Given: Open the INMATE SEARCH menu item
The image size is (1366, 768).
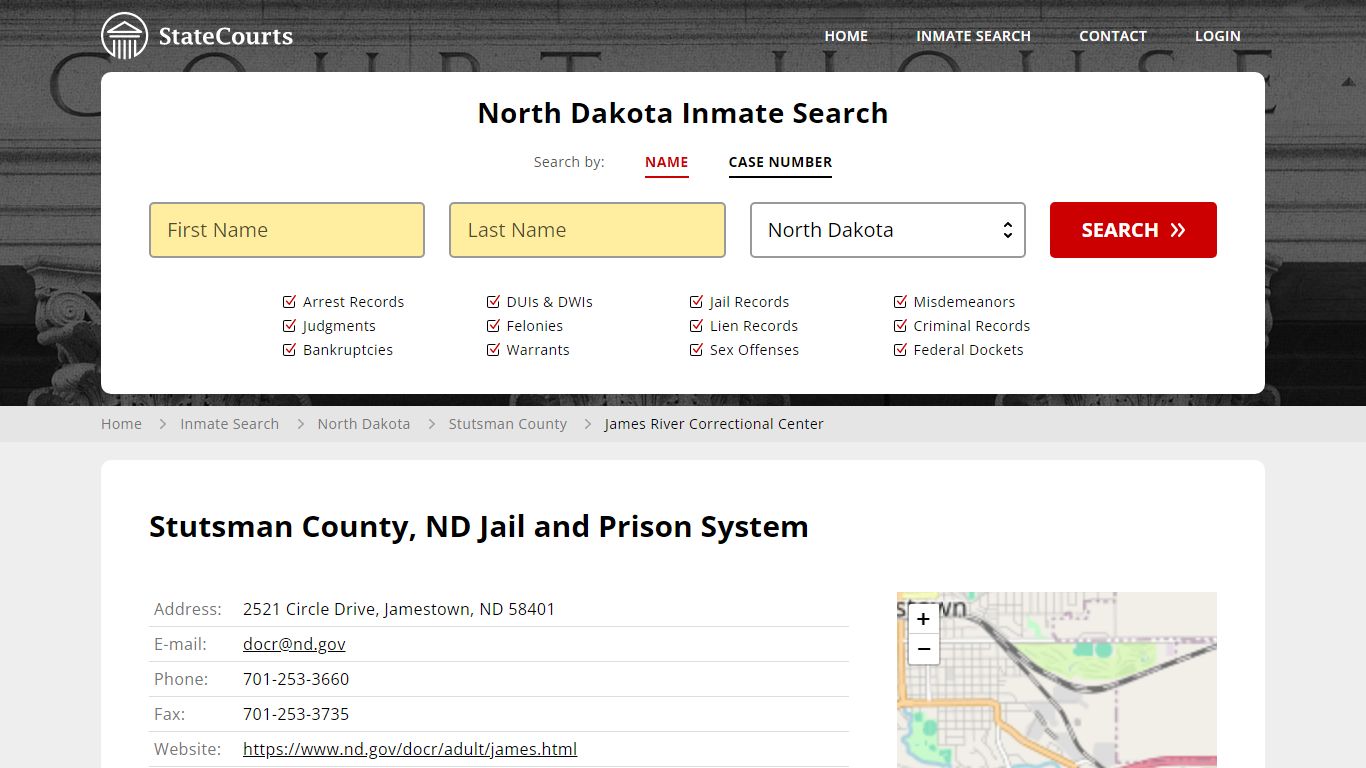Looking at the screenshot, I should tap(973, 36).
